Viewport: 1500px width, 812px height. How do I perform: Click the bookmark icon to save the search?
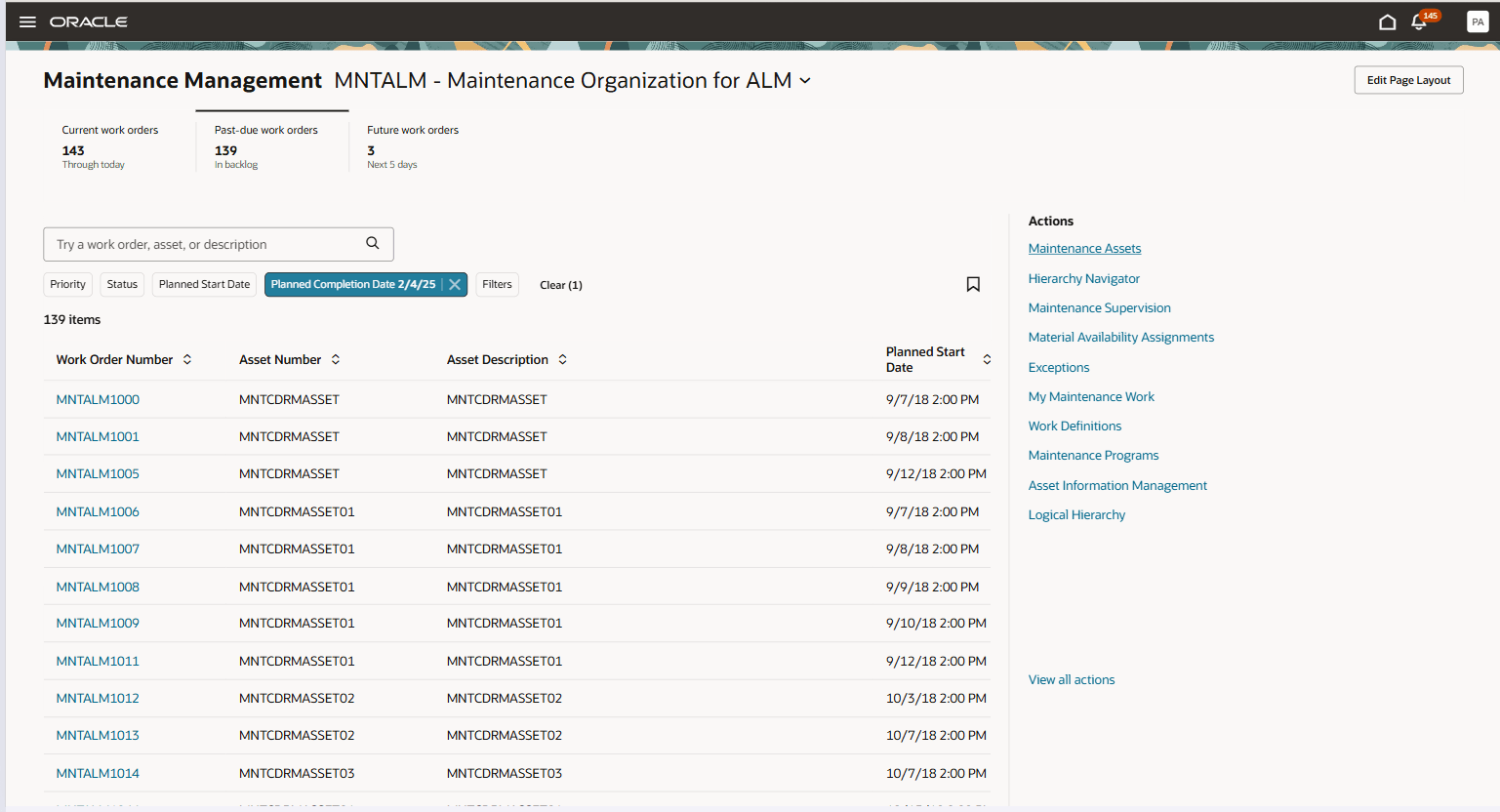973,284
